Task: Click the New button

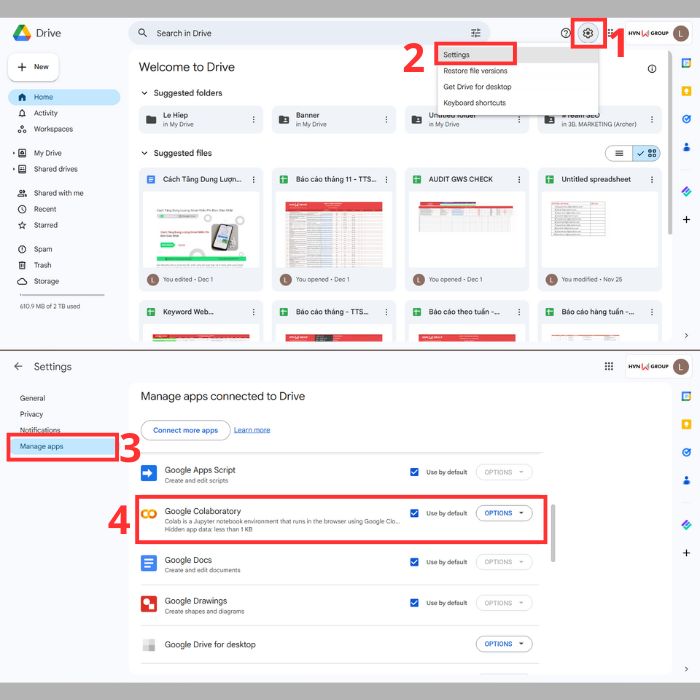Action: (33, 67)
